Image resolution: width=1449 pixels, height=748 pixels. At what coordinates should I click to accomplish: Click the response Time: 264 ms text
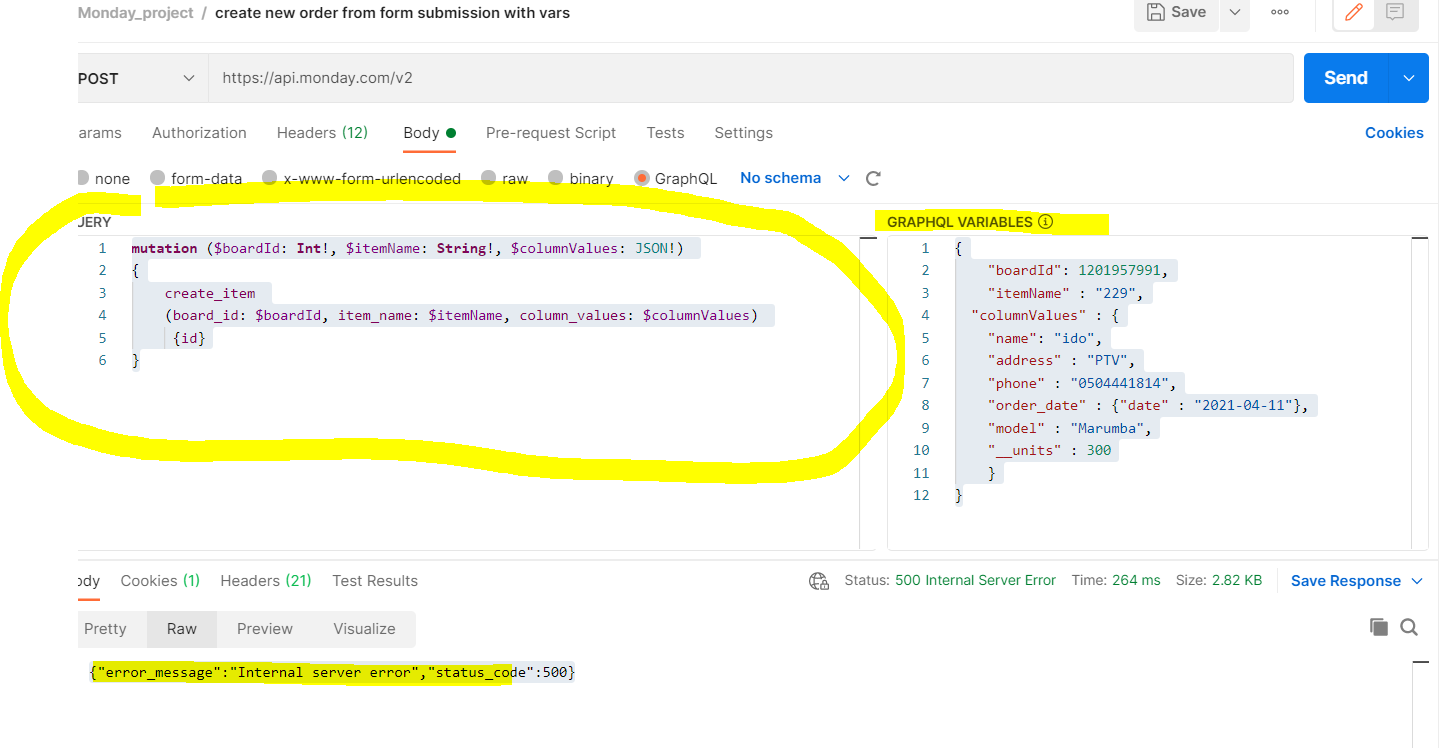click(x=1116, y=580)
